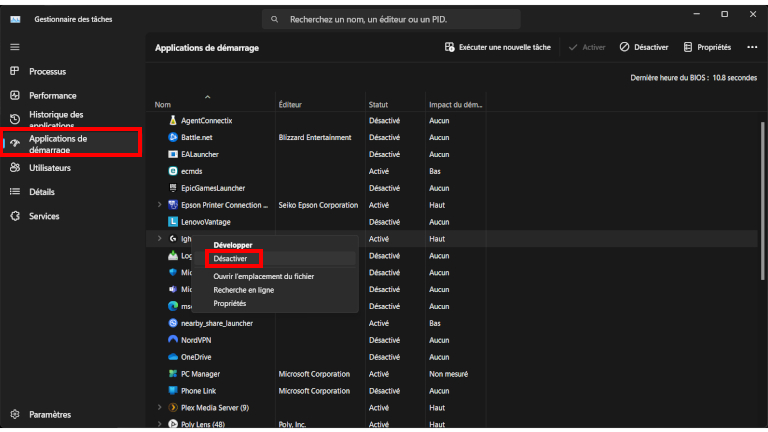768x432 pixels.
Task: Sort list by the Statut column header
Action: 378,104
